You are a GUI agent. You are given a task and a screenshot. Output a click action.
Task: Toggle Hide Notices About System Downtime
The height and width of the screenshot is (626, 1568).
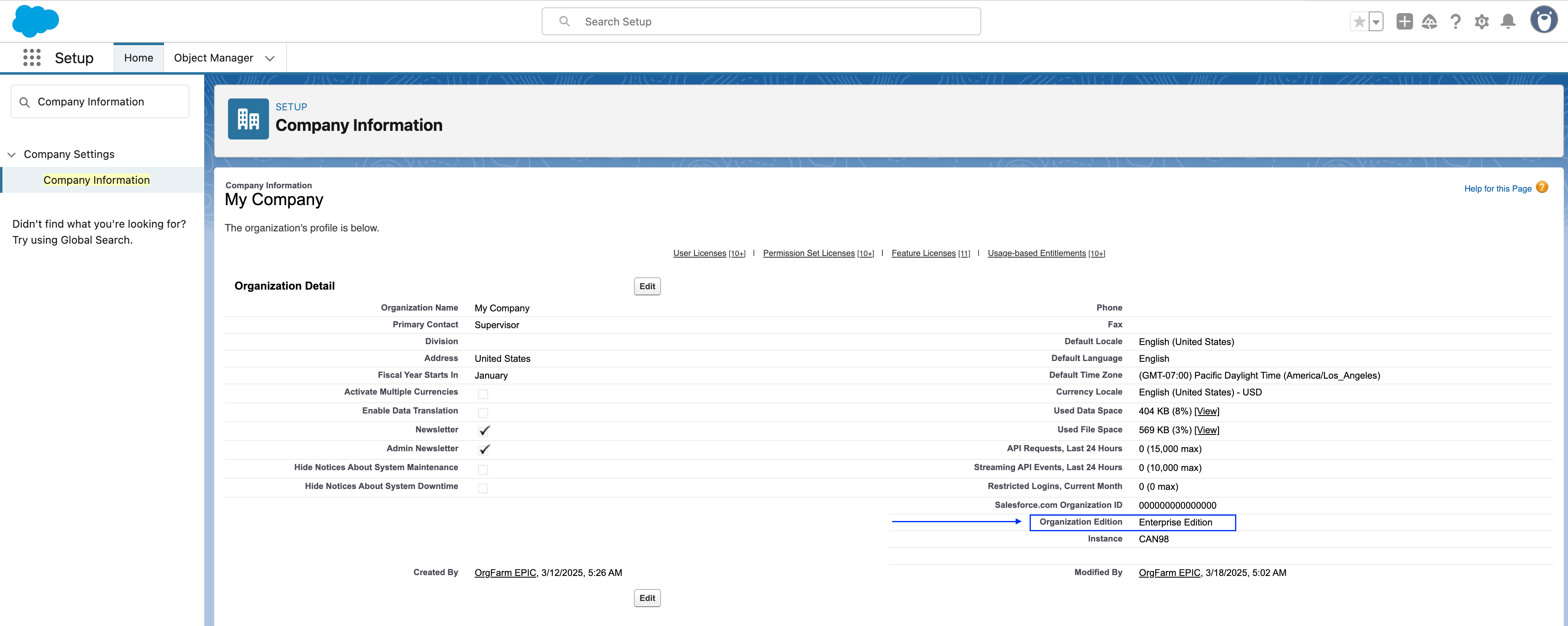pos(483,489)
